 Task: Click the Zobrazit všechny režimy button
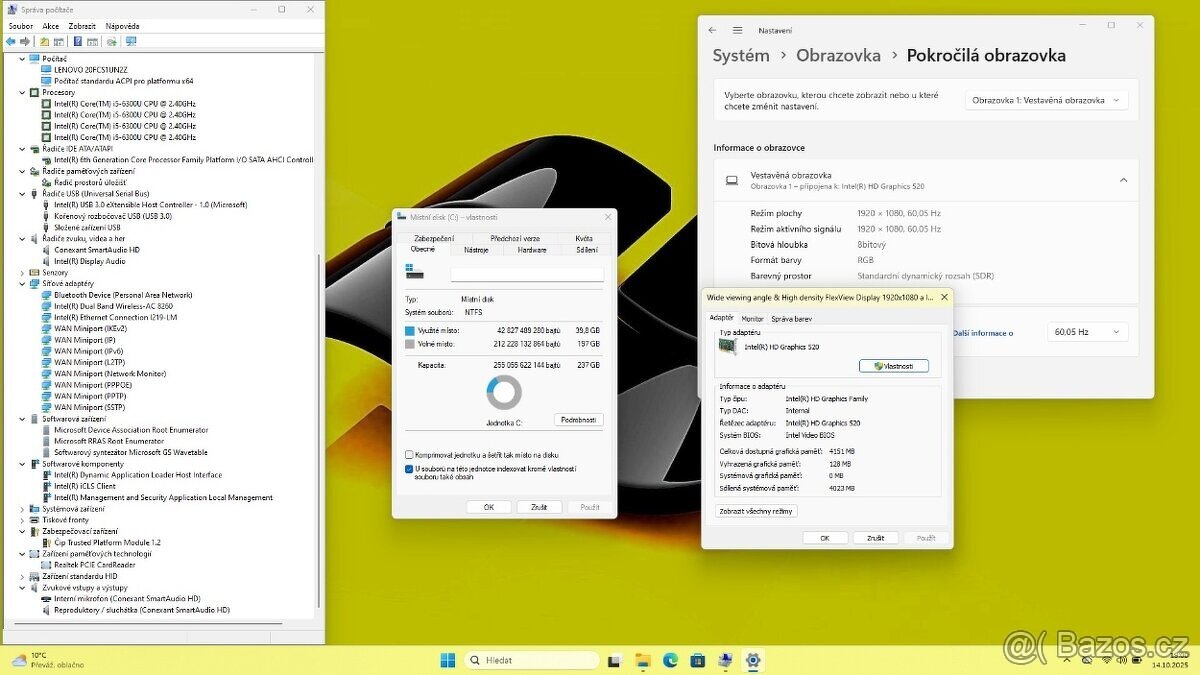[x=756, y=510]
